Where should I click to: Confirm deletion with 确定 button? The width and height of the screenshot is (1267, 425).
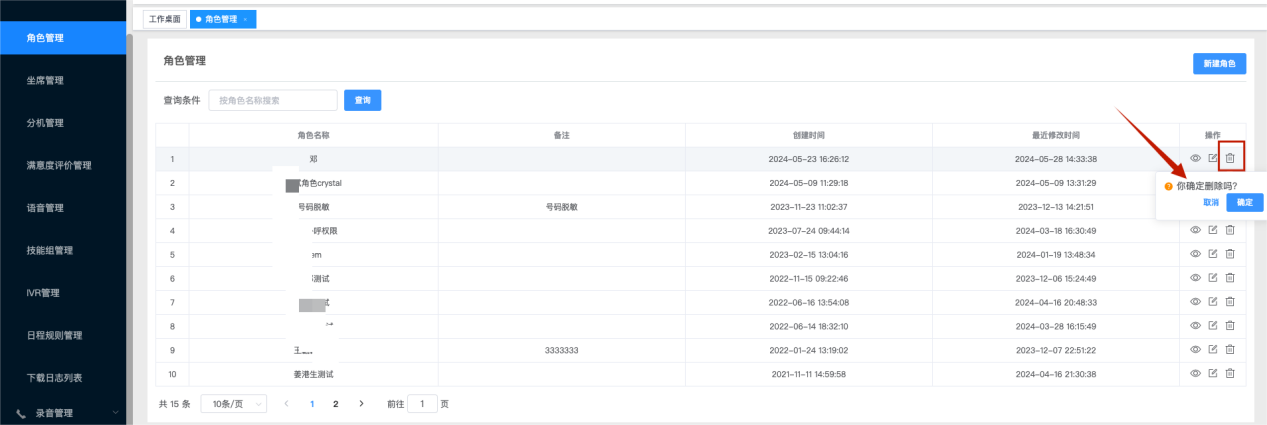click(x=1245, y=202)
